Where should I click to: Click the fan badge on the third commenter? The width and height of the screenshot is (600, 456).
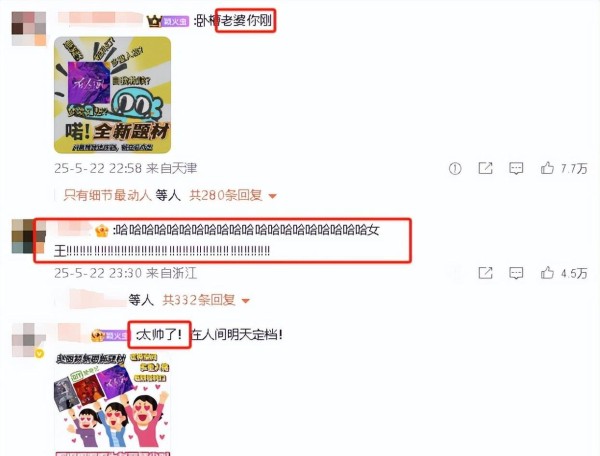click(116, 336)
